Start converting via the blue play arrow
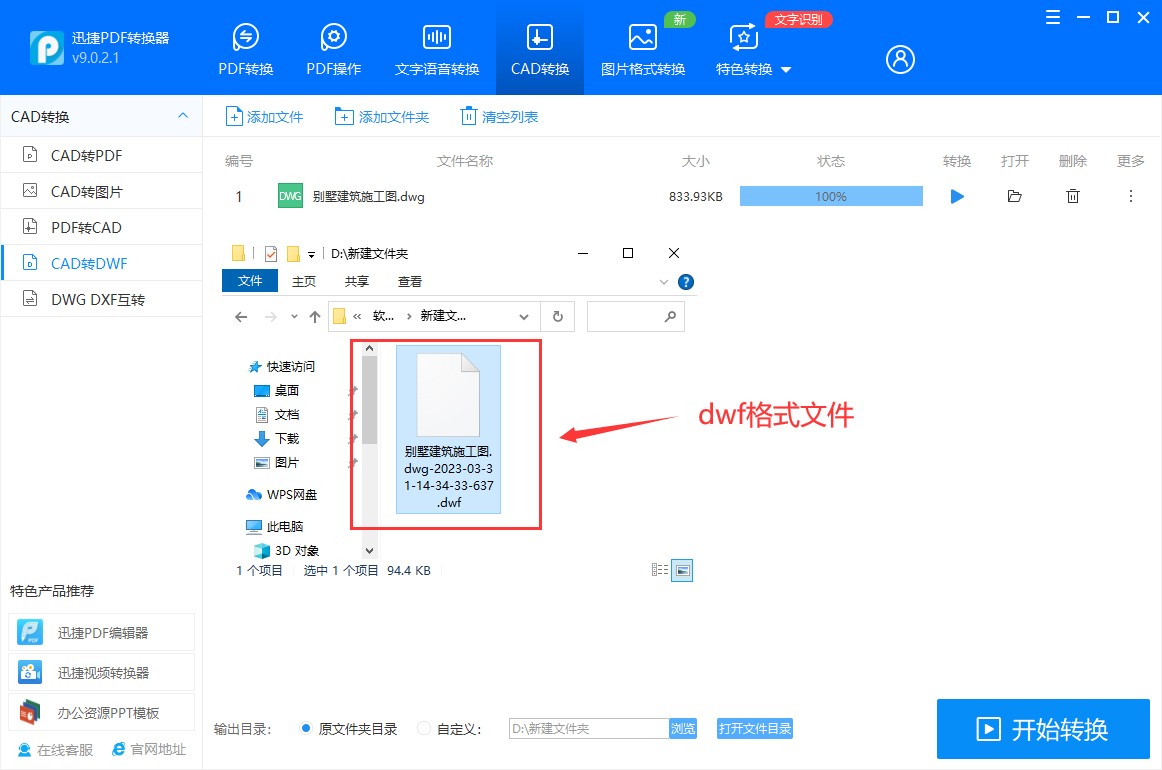Viewport: 1162px width, 770px height. [956, 196]
